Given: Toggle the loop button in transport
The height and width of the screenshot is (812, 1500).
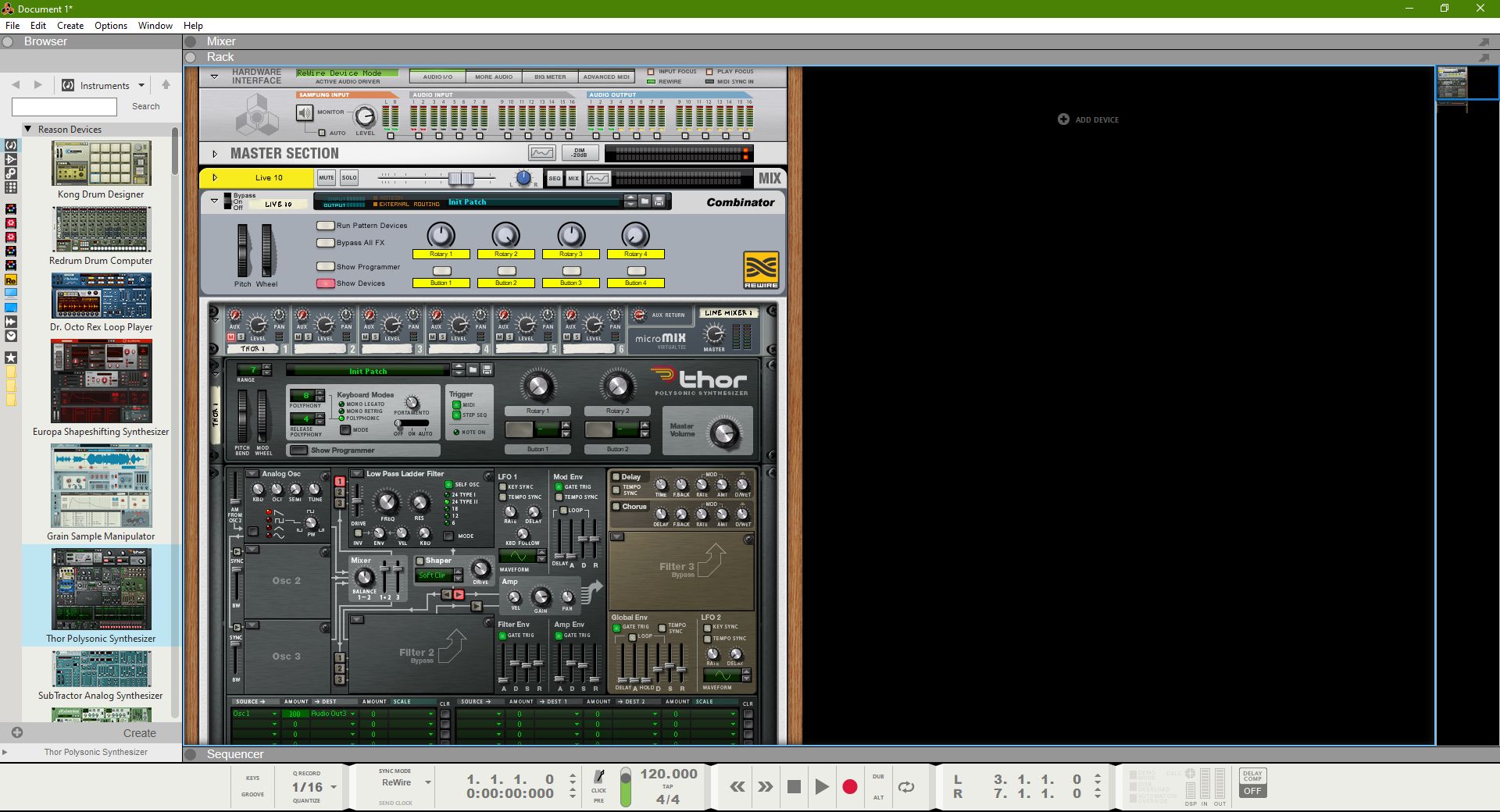Looking at the screenshot, I should (906, 787).
